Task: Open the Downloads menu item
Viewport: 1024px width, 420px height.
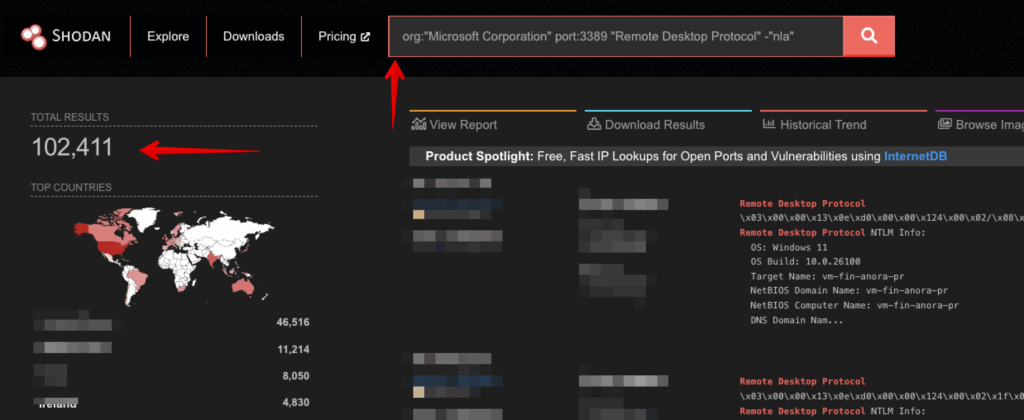Action: pos(253,37)
